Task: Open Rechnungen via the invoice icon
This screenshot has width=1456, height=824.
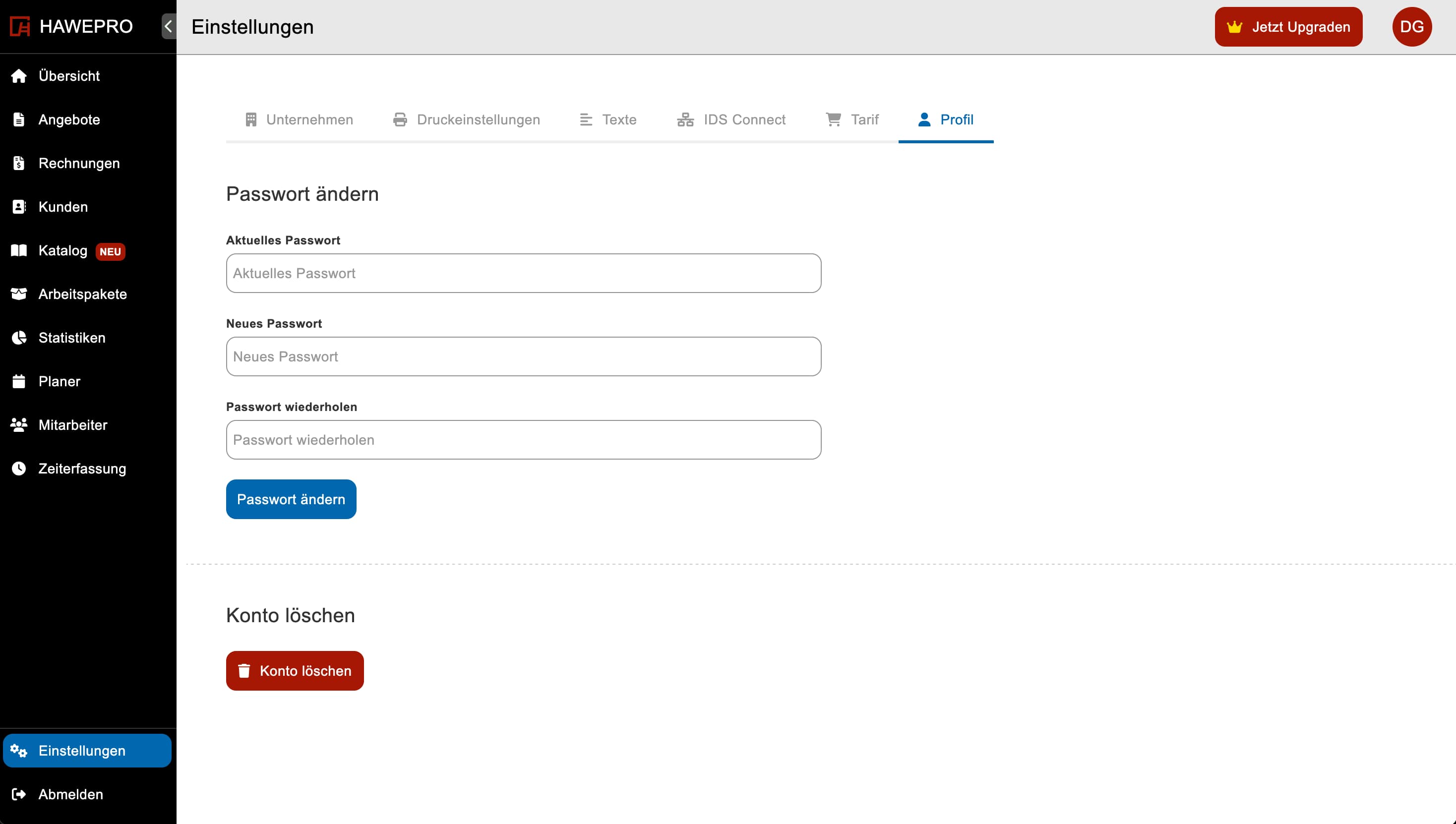Action: [19, 163]
